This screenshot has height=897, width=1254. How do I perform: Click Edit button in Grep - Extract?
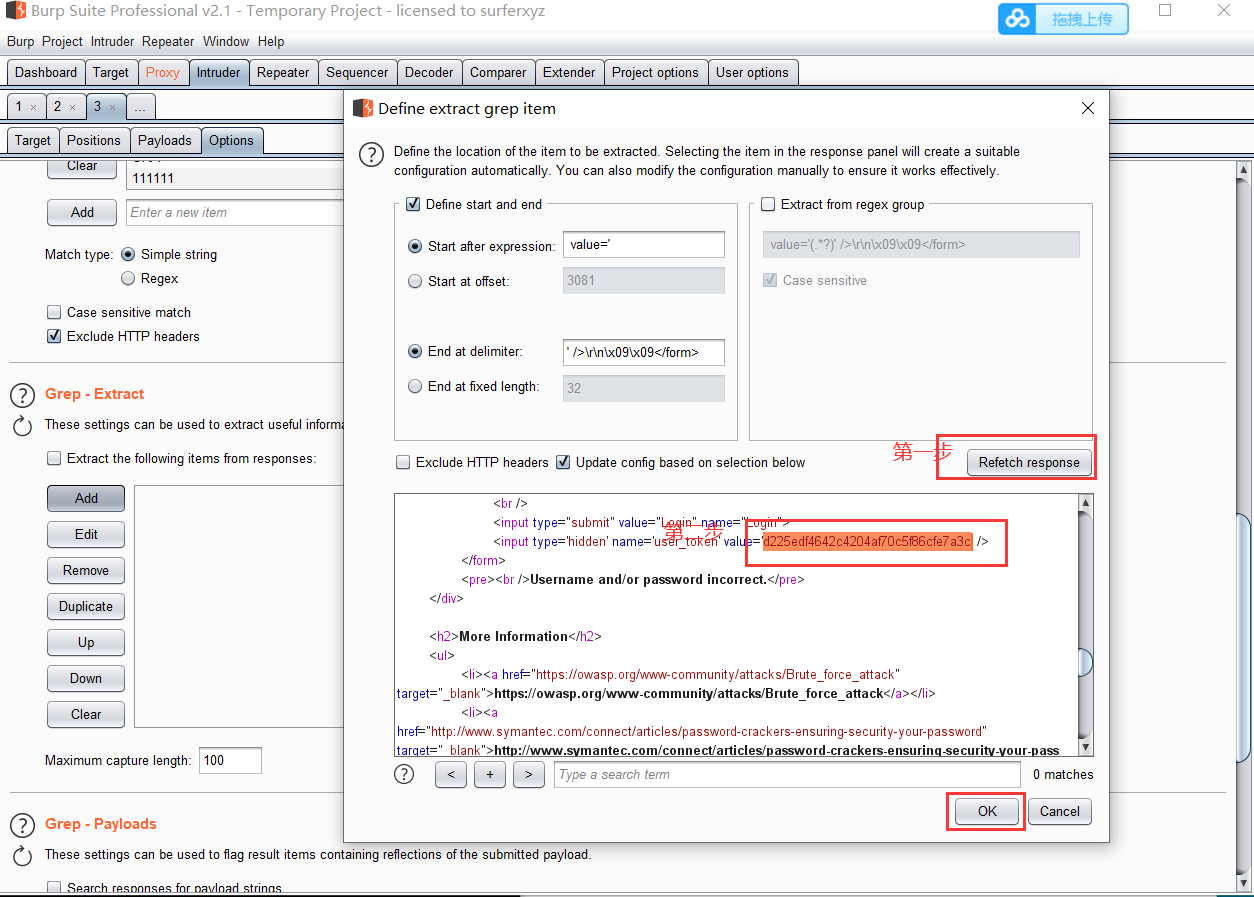86,535
